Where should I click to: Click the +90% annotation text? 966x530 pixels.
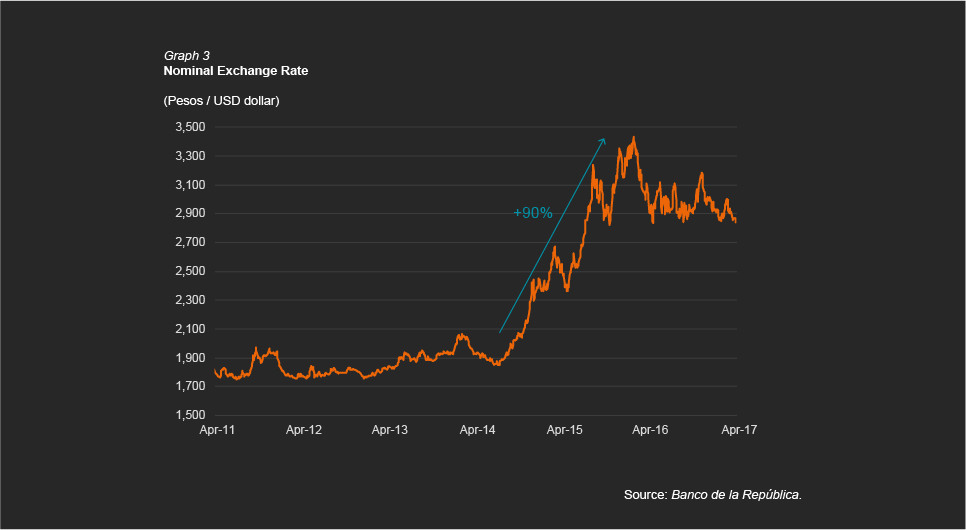tap(532, 213)
